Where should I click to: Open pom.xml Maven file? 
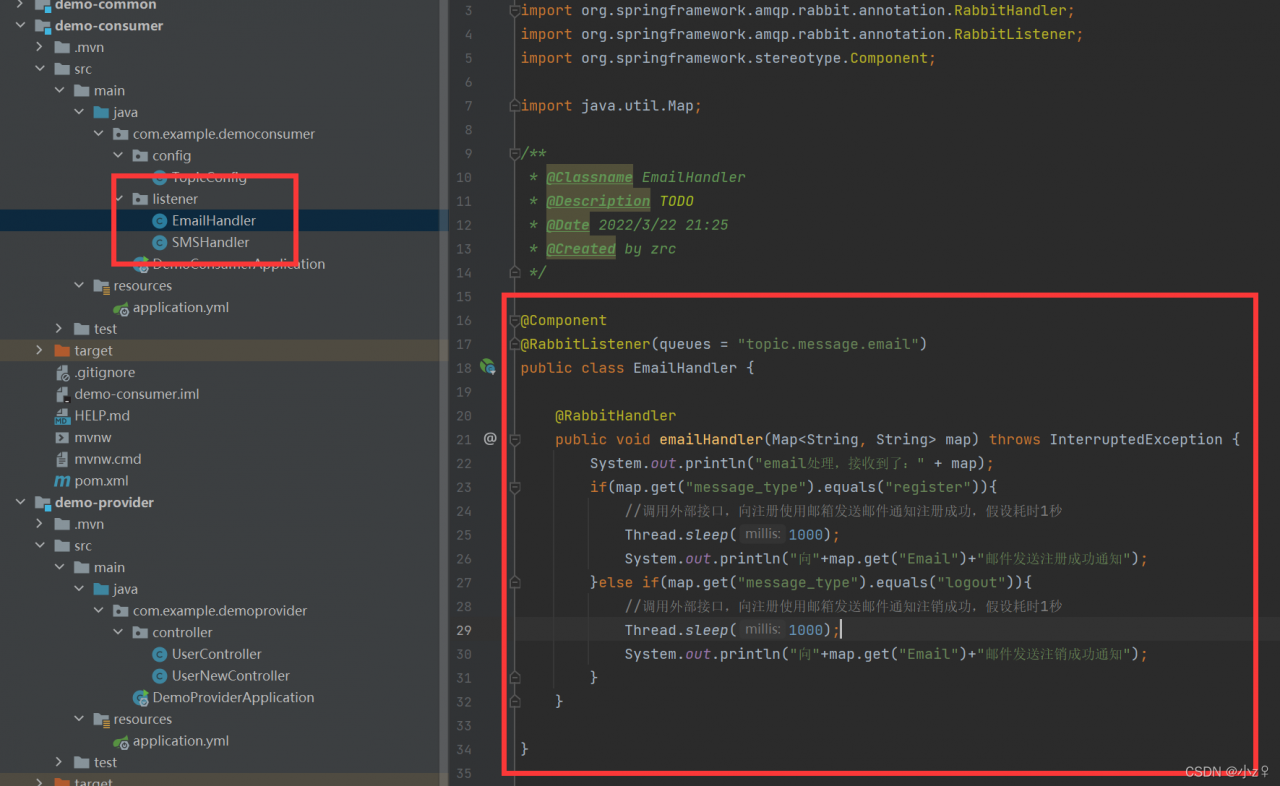(x=101, y=481)
